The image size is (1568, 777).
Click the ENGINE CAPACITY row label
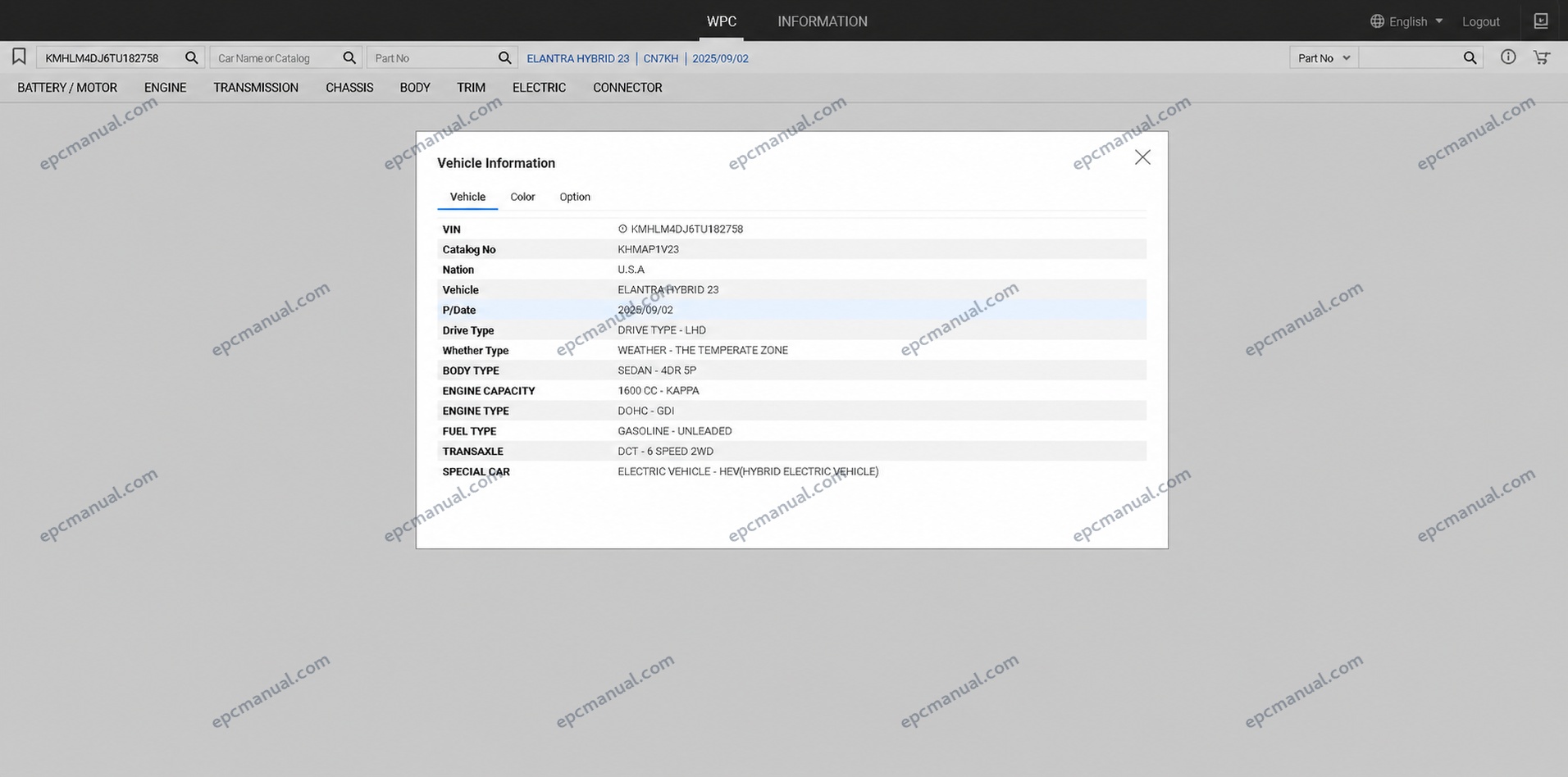489,391
